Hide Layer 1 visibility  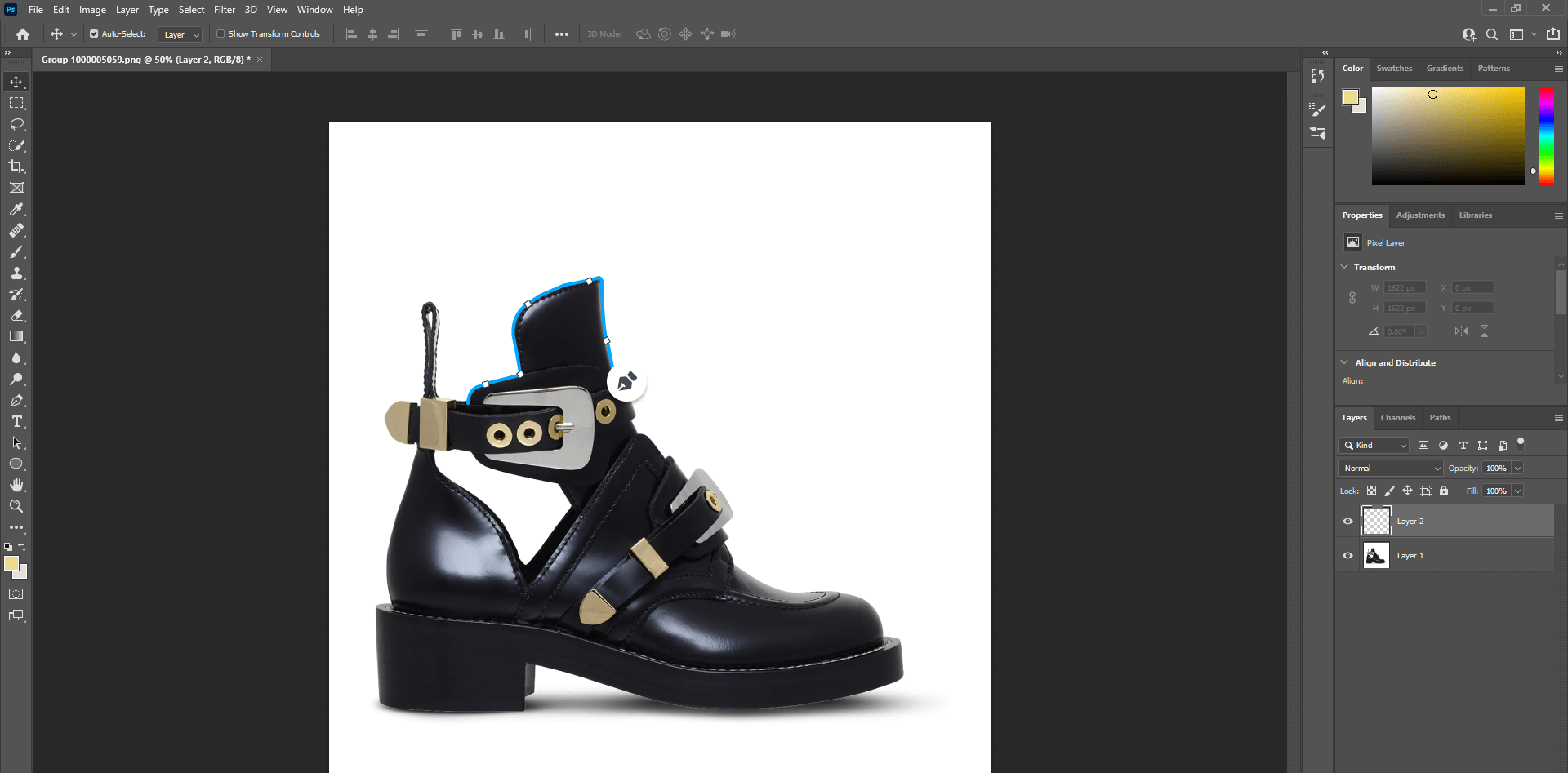click(x=1347, y=555)
